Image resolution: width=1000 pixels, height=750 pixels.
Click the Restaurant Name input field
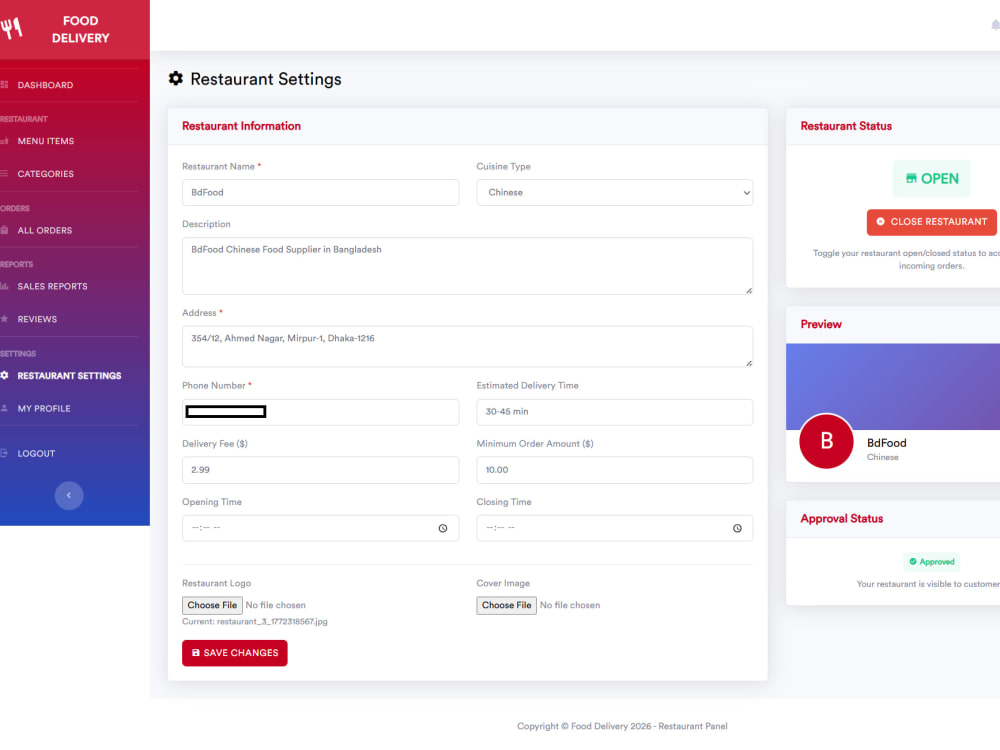[x=321, y=193]
